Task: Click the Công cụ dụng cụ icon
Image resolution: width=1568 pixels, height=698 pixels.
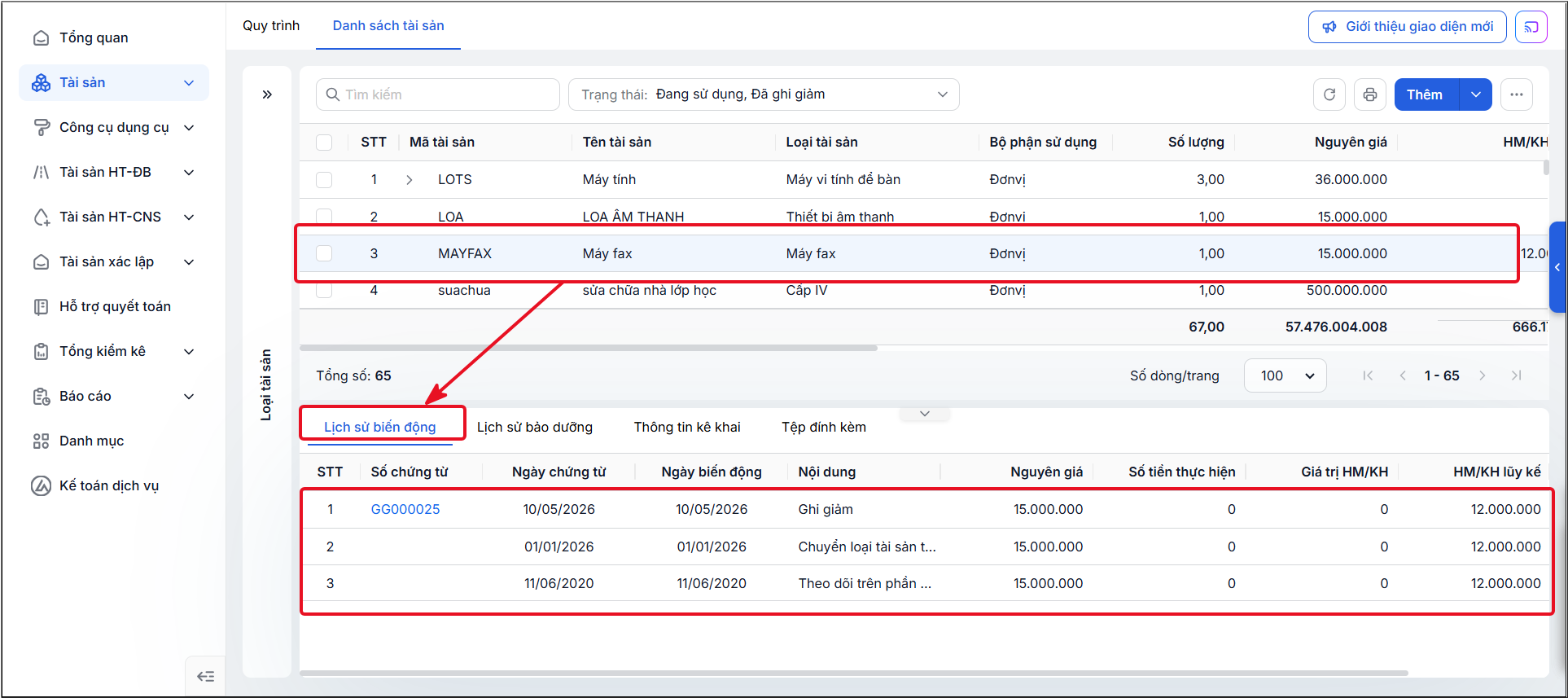Action: tap(41, 127)
